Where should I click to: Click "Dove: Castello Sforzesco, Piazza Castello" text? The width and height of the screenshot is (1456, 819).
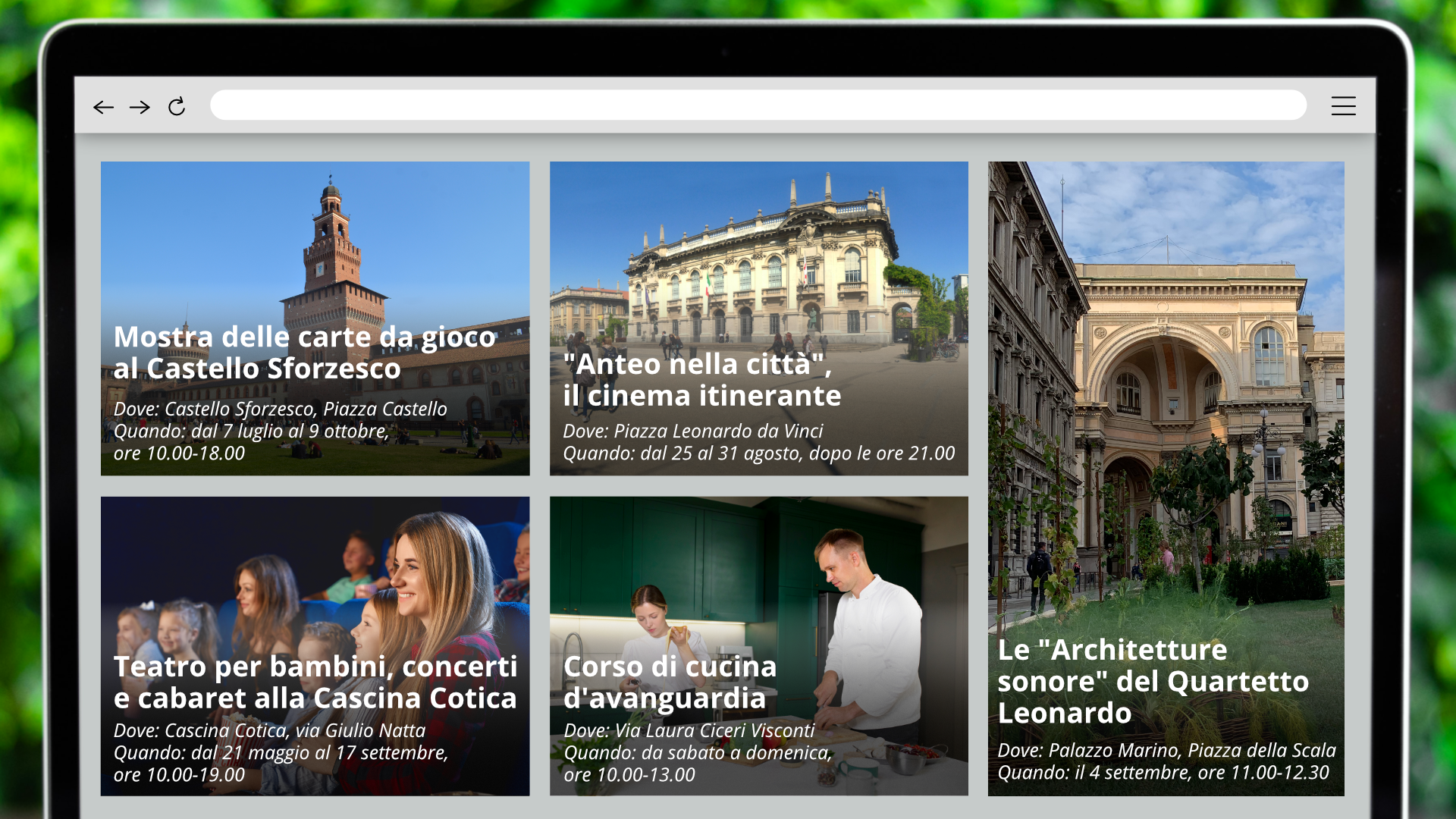click(280, 409)
